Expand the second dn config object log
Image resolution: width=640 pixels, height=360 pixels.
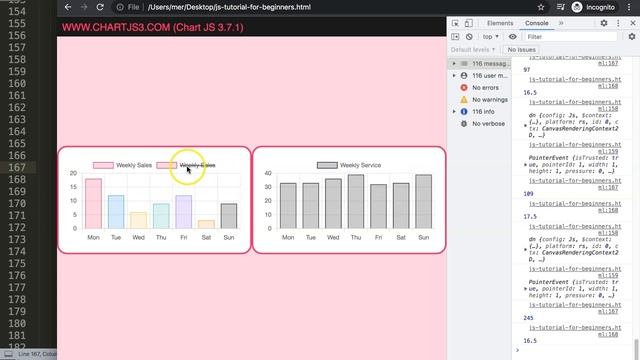[525, 249]
